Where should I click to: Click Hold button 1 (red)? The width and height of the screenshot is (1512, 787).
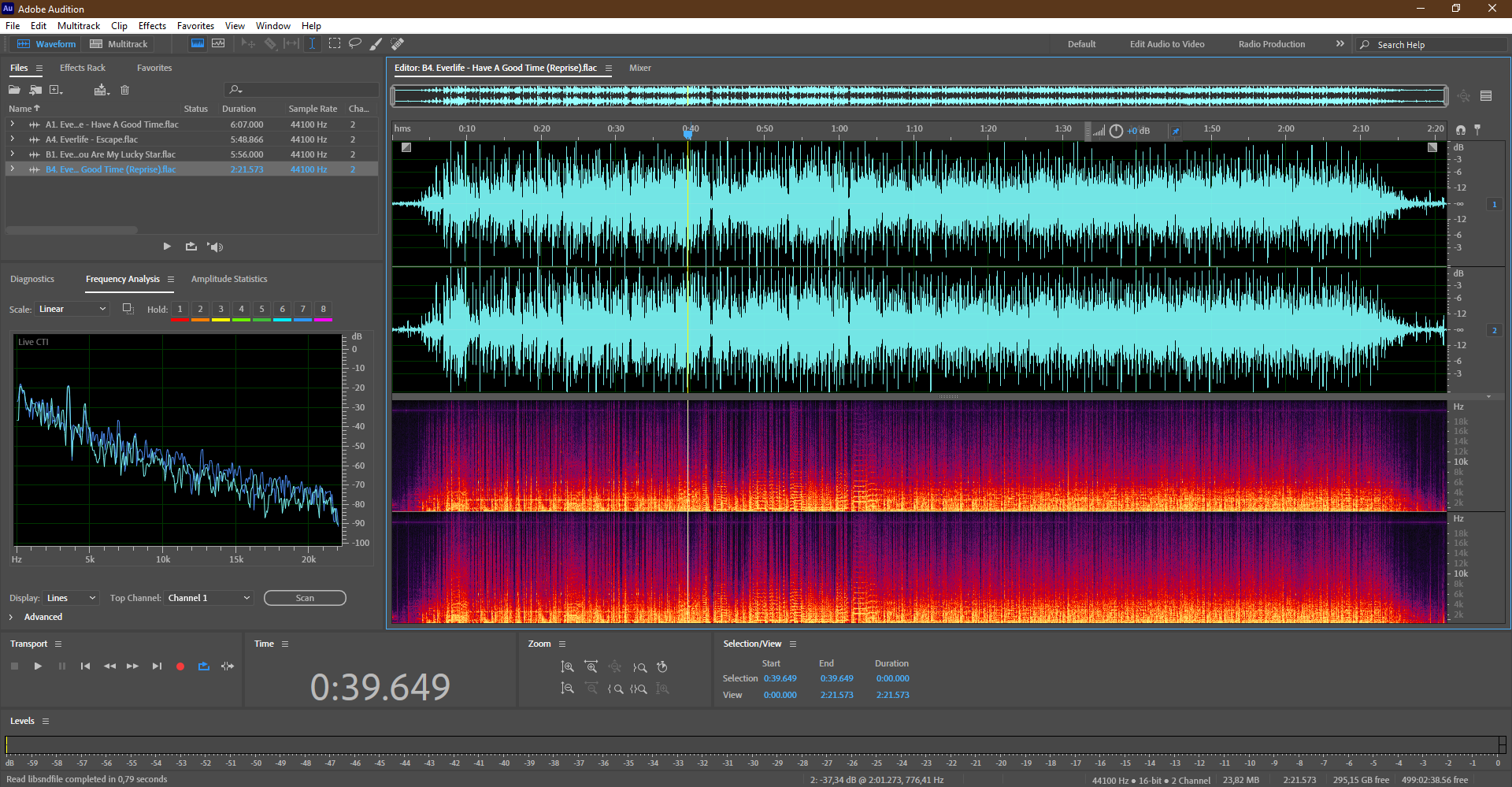tap(180, 310)
